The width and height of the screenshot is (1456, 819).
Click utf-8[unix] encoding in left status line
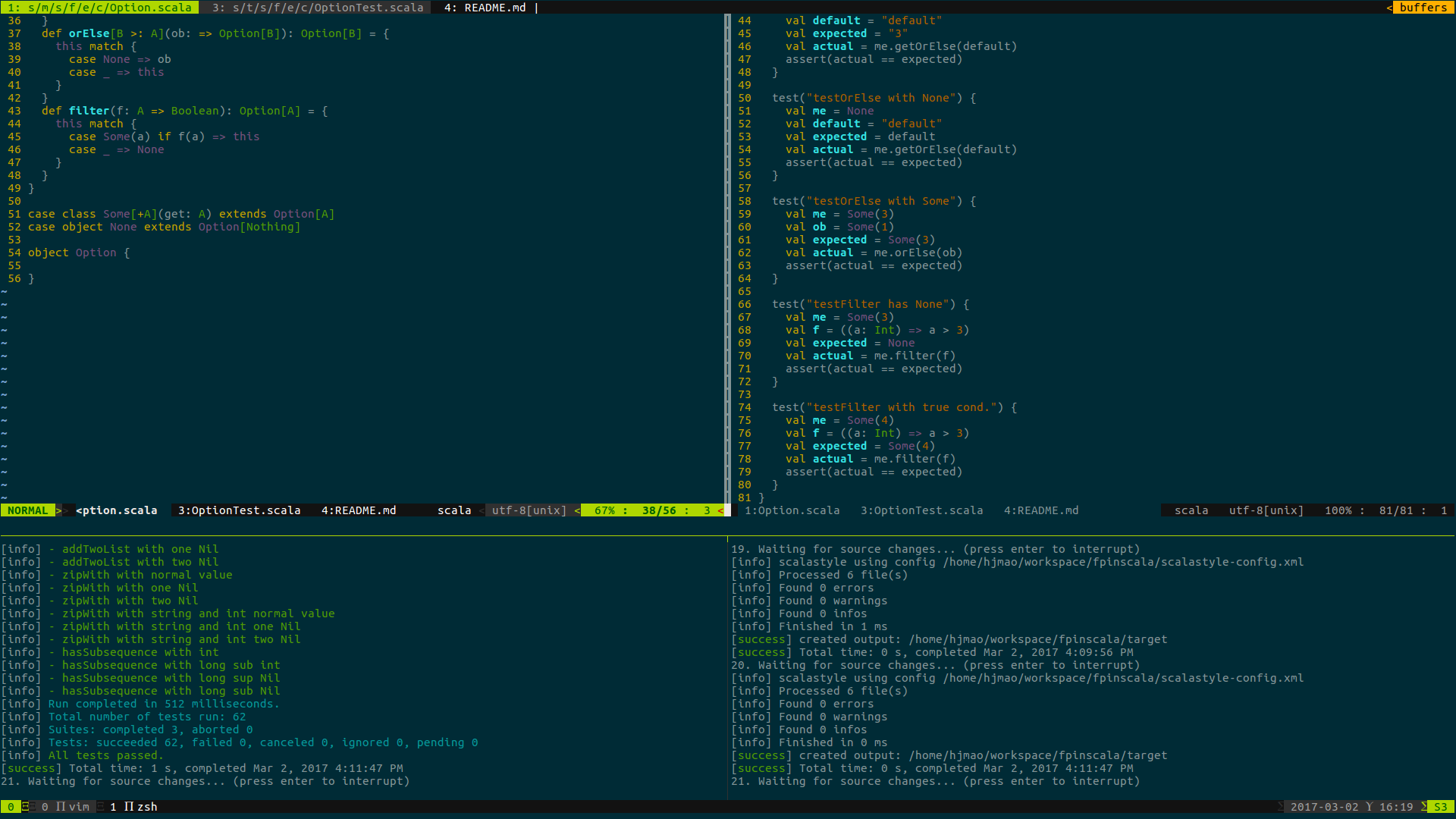click(529, 510)
